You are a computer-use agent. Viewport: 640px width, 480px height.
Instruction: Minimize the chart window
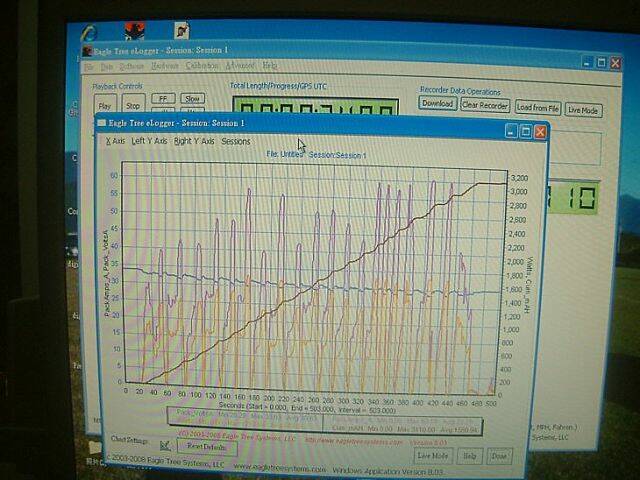[x=511, y=131]
